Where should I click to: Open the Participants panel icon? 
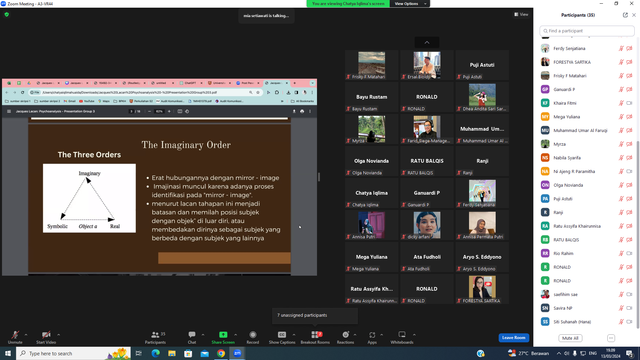tap(155, 335)
